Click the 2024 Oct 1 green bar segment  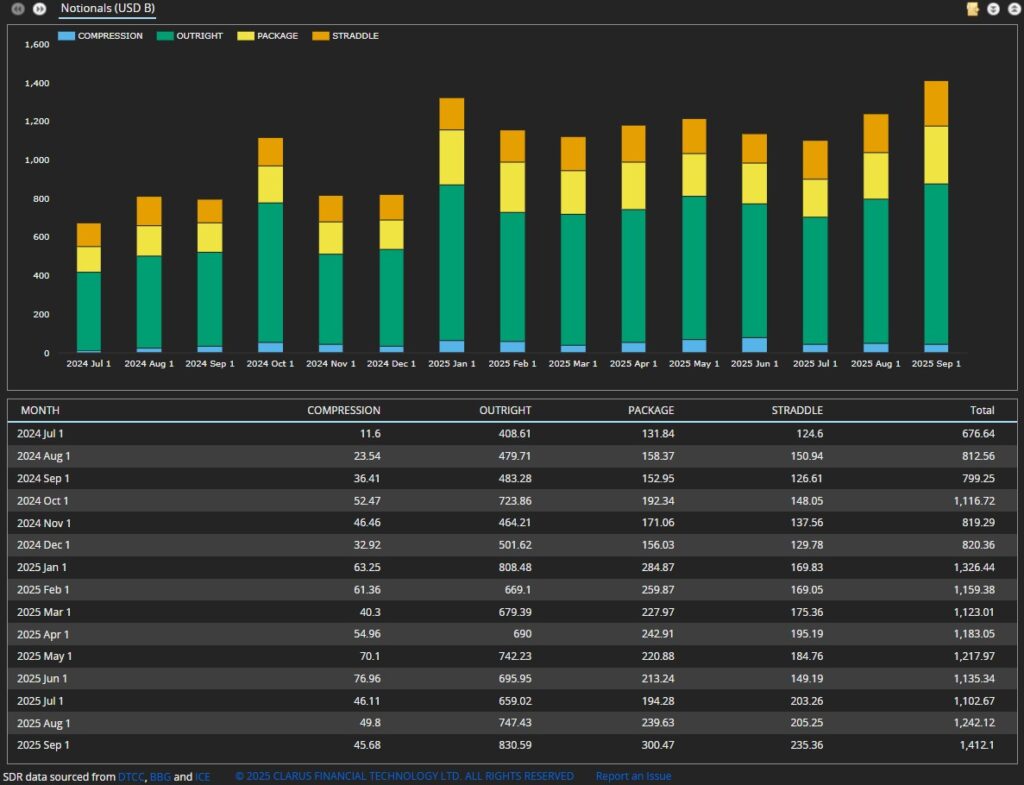[x=270, y=272]
